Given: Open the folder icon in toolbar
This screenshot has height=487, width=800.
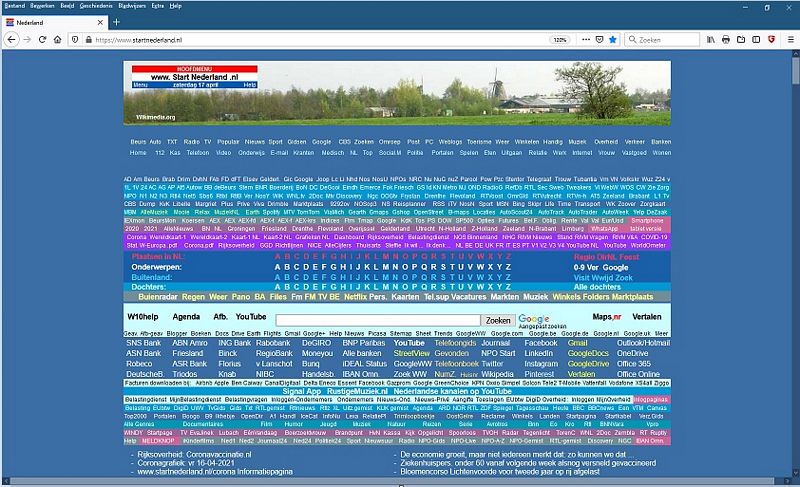Looking at the screenshot, I should tap(741, 39).
